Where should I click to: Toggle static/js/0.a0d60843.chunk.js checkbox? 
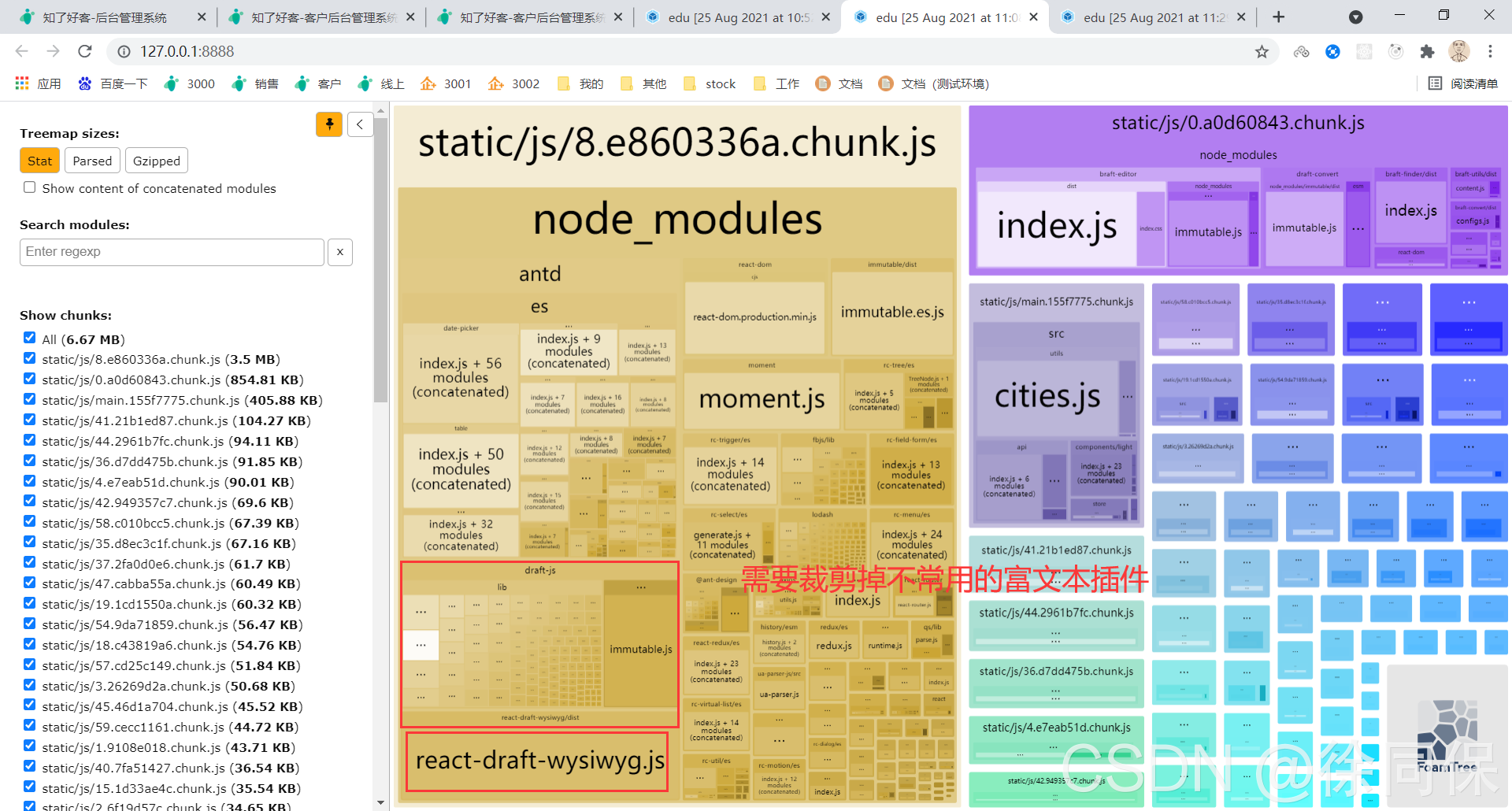point(30,379)
